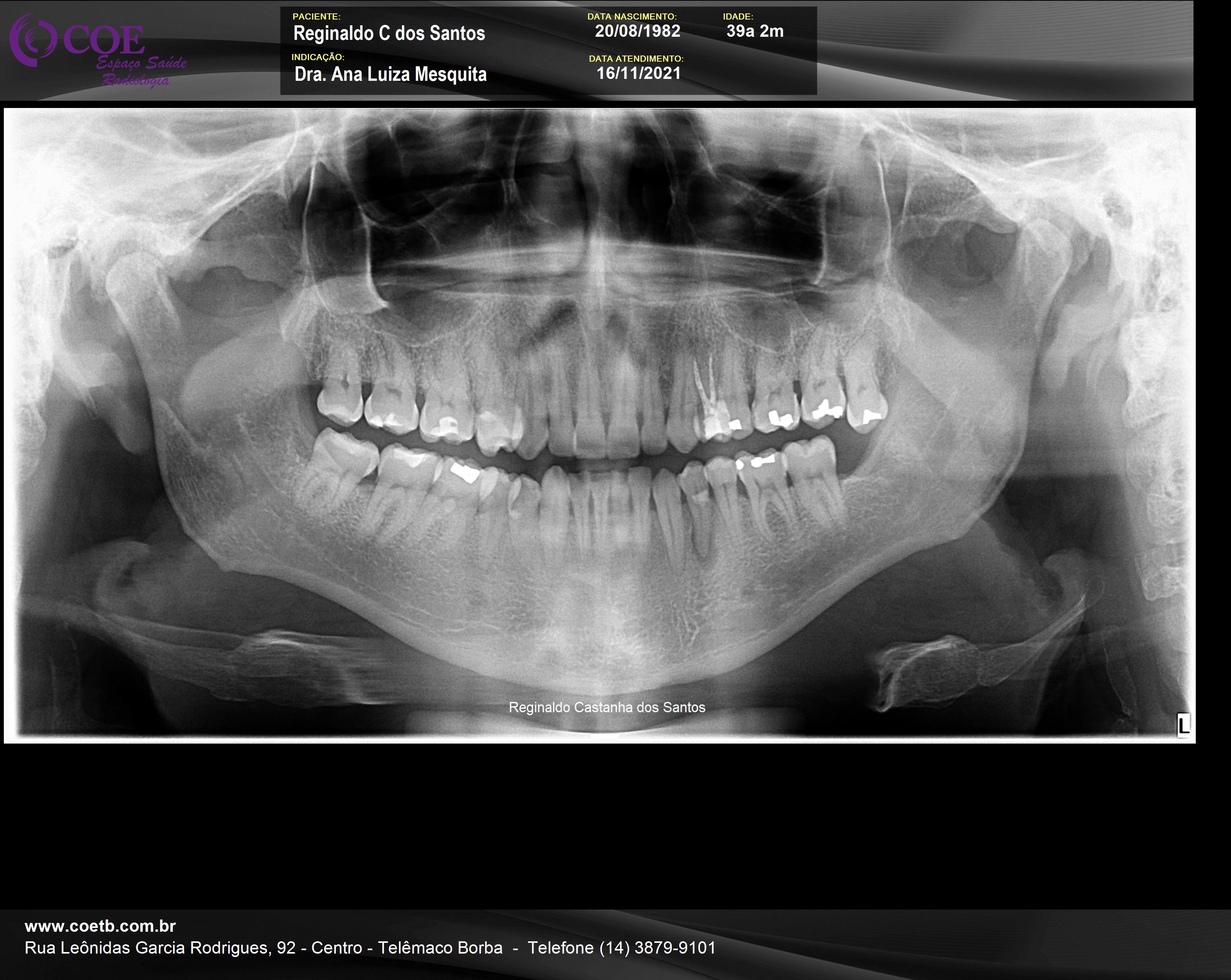Select the age value 39a 2m
The image size is (1231, 980).
click(x=755, y=31)
